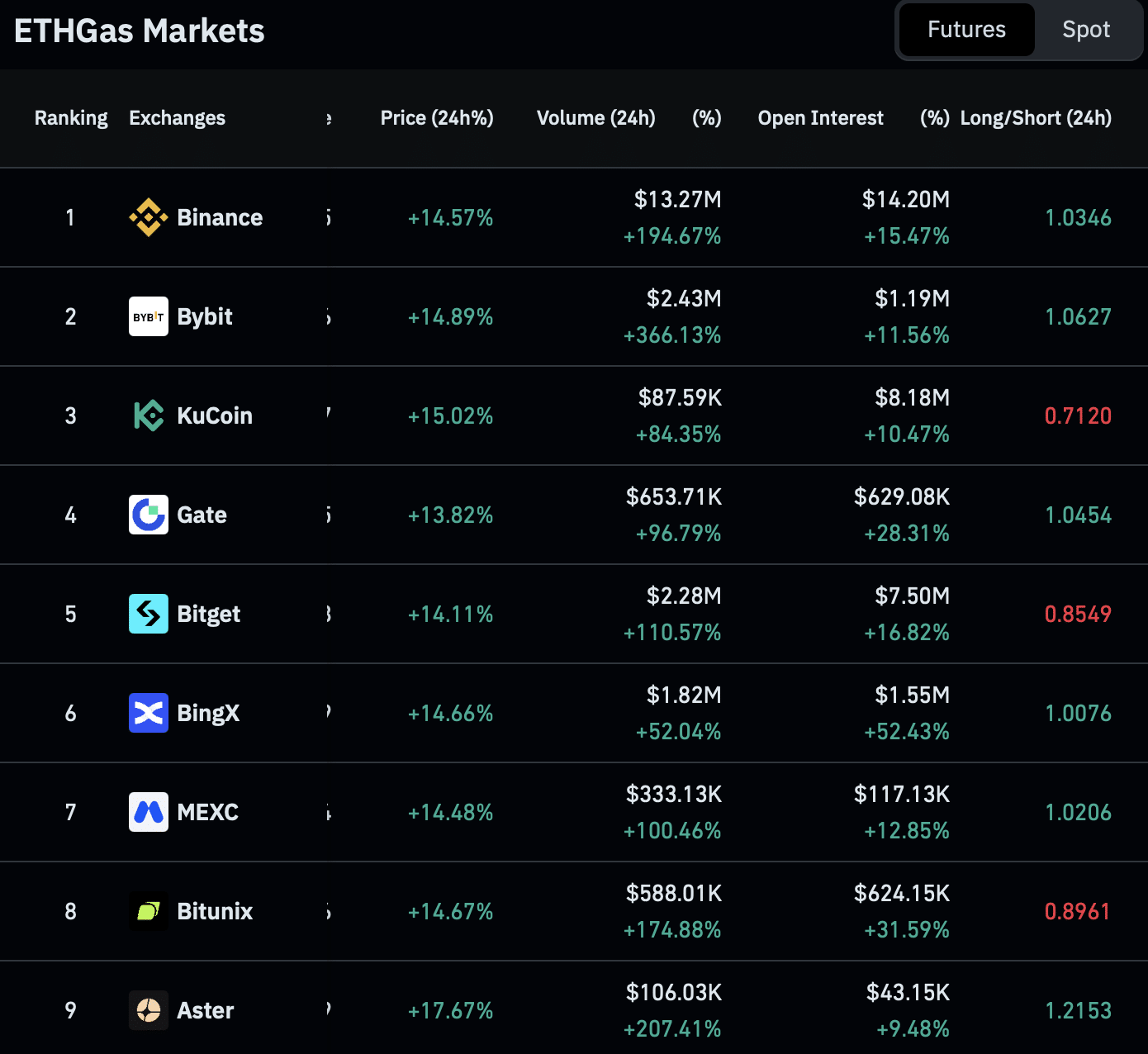1148x1054 pixels.
Task: Click Binance open interest $14.20M
Action: (906, 199)
